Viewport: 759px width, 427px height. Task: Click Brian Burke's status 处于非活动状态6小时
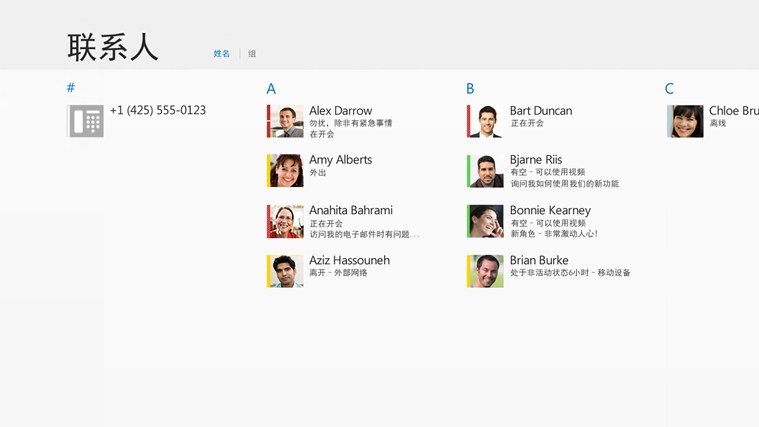coord(549,273)
